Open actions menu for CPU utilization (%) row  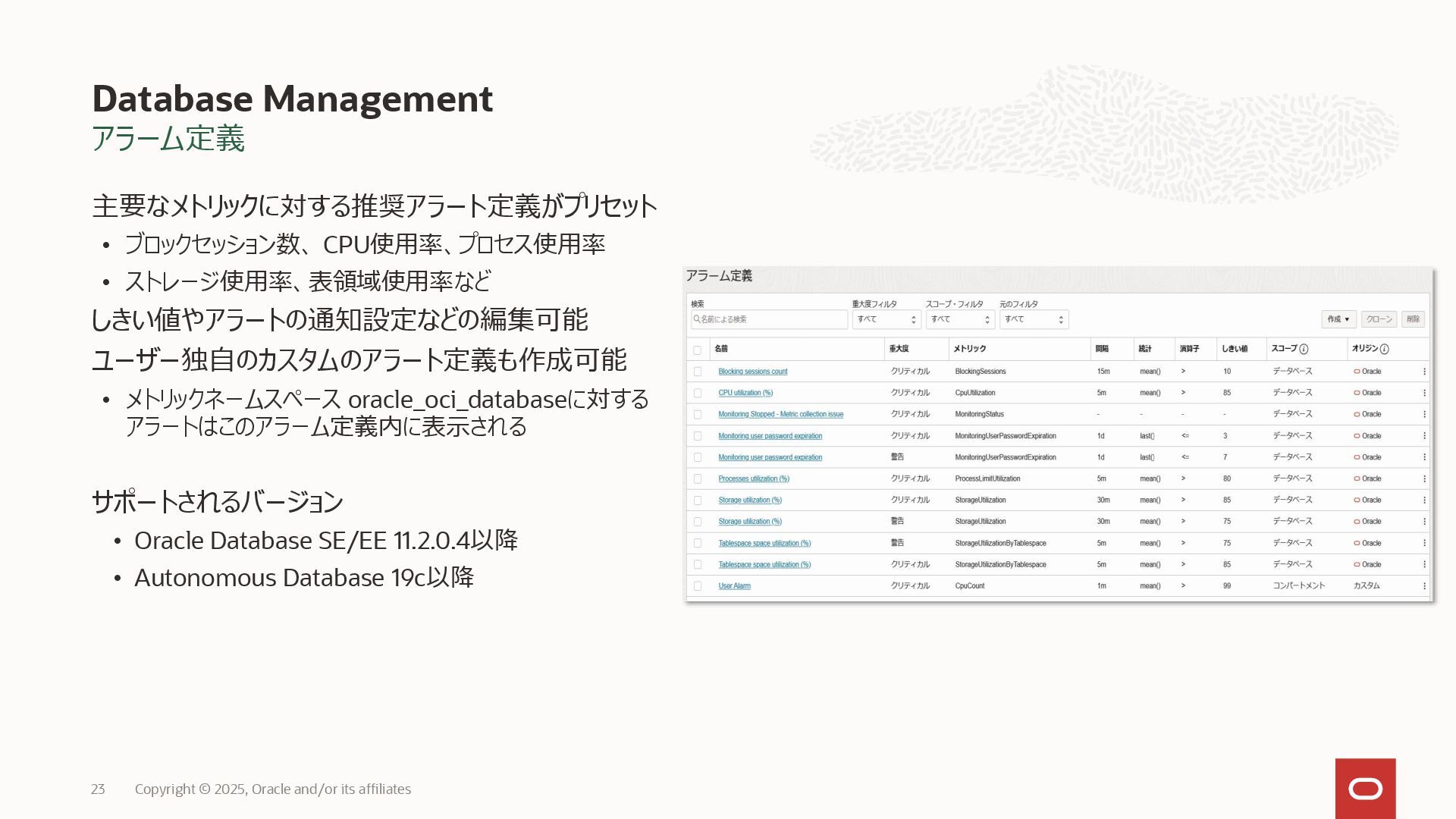[x=1424, y=393]
